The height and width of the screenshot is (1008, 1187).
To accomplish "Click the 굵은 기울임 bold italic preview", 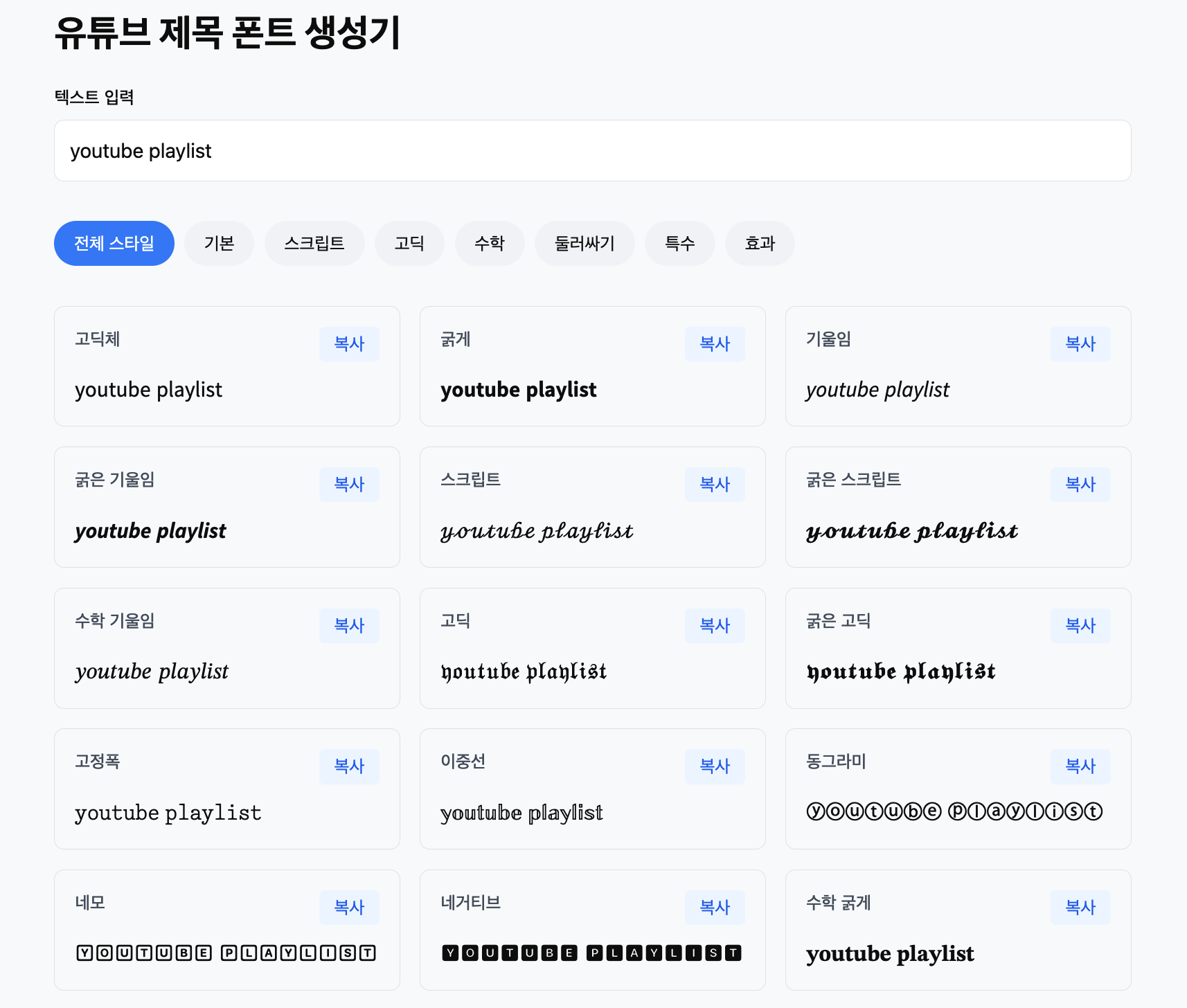I will [150, 532].
